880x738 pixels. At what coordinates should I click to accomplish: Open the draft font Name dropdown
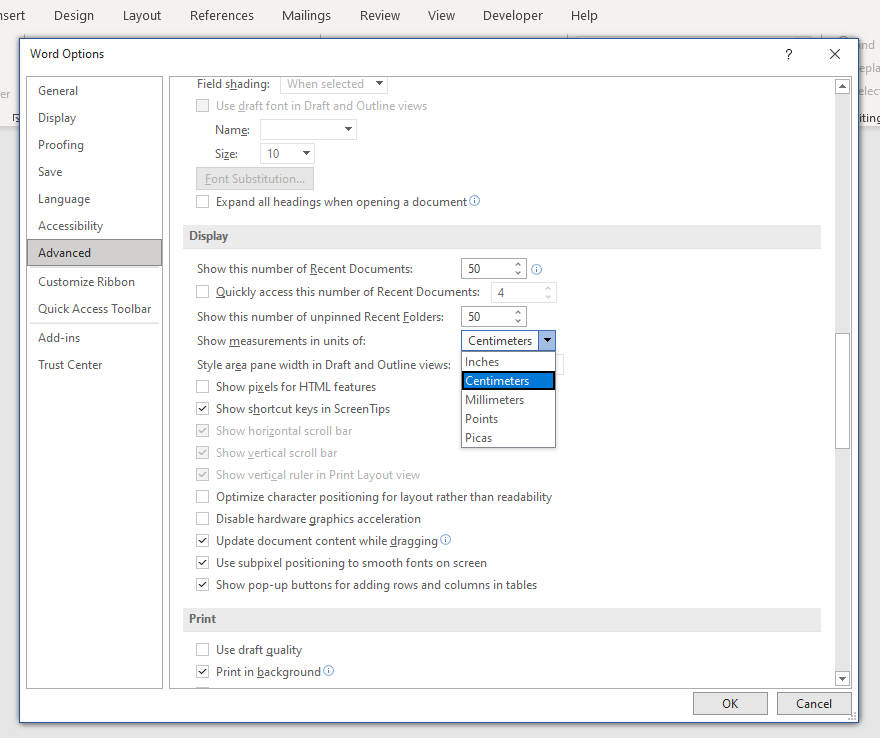click(x=349, y=130)
